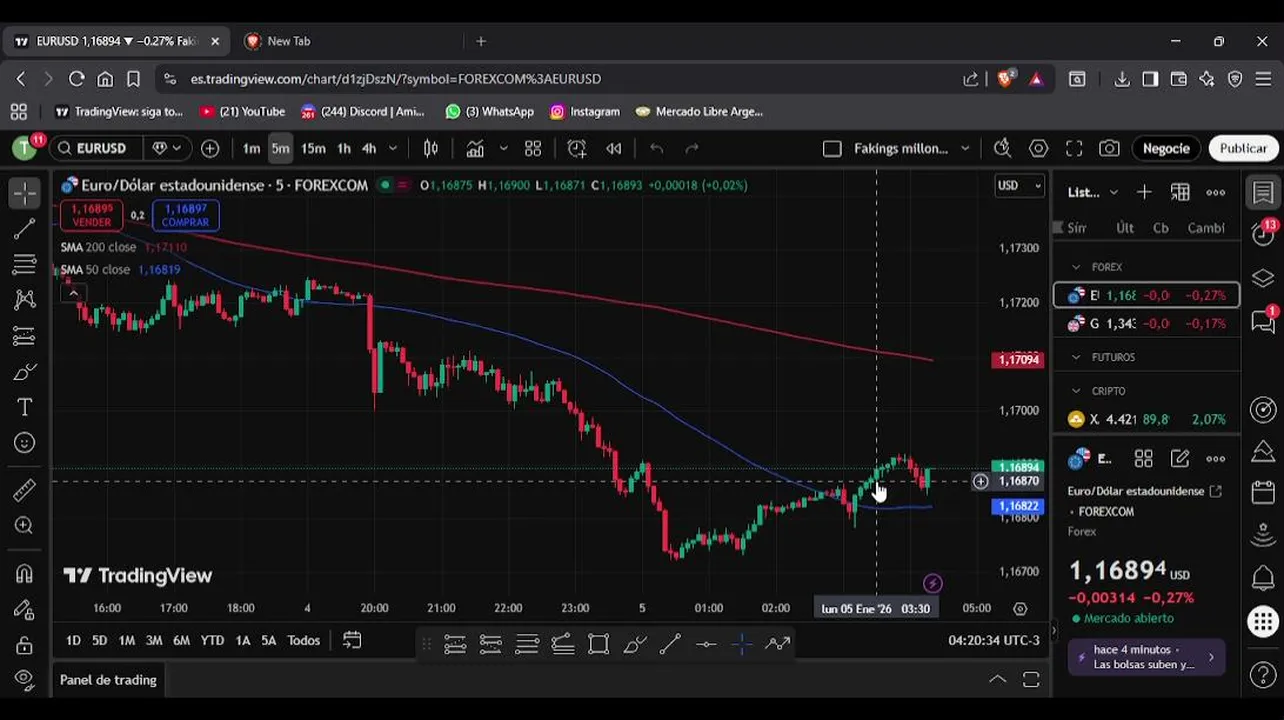Screen dimensions: 1284x720
Task: Switch to the 1h timeframe
Action: pyautogui.click(x=344, y=148)
